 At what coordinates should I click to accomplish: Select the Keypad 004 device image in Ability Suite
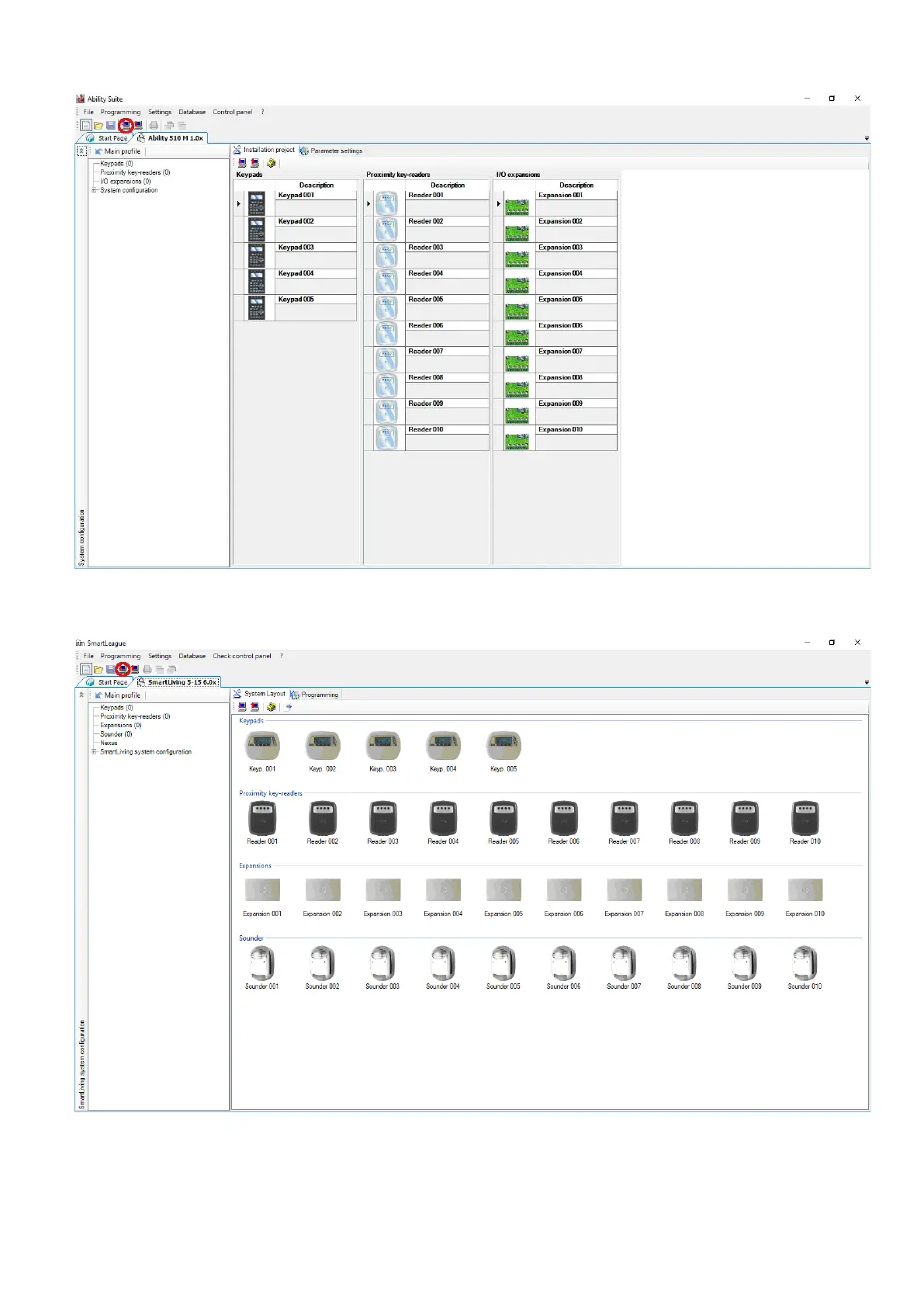(257, 282)
